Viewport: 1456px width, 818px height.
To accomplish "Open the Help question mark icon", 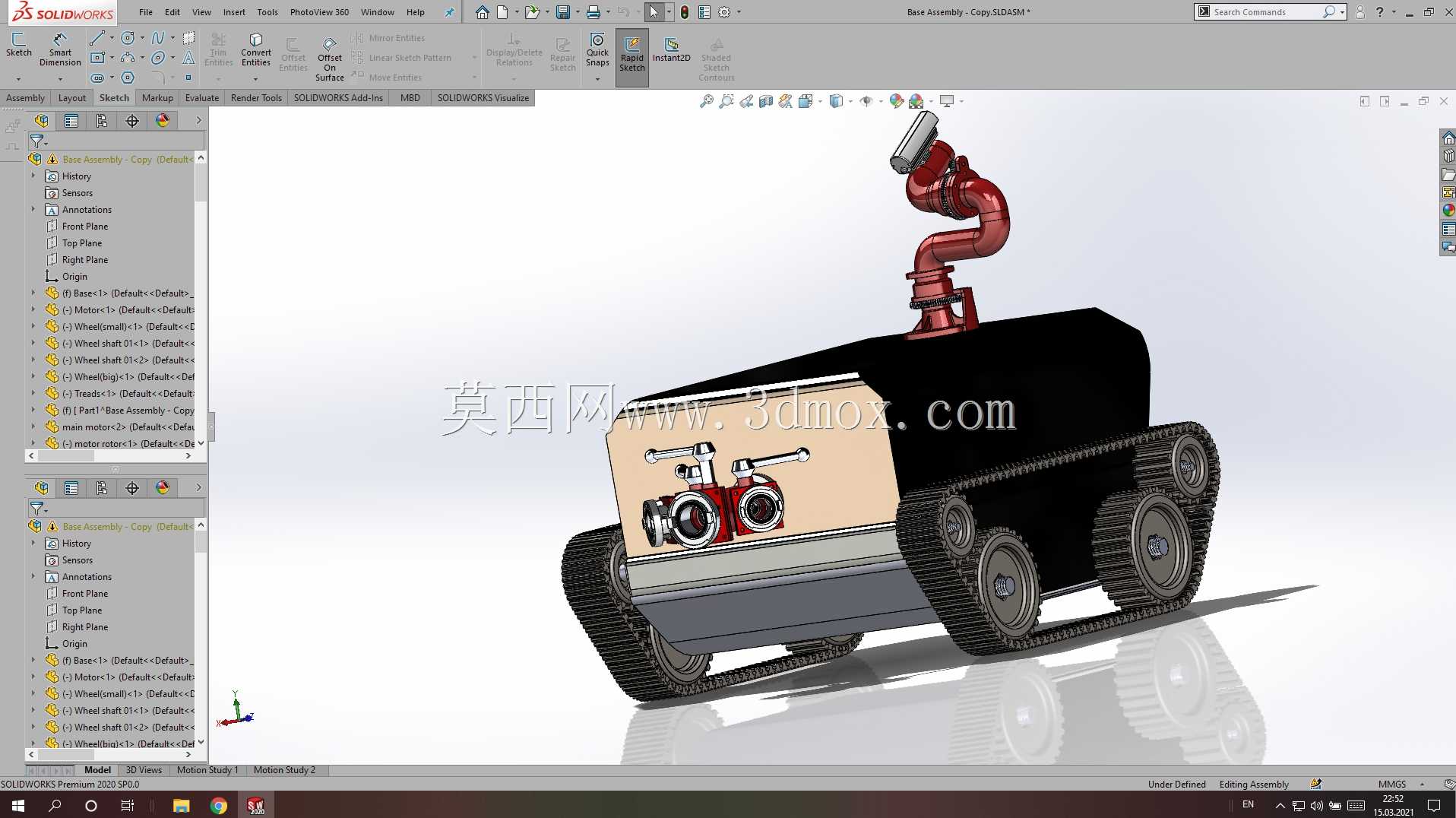I will (x=1380, y=12).
